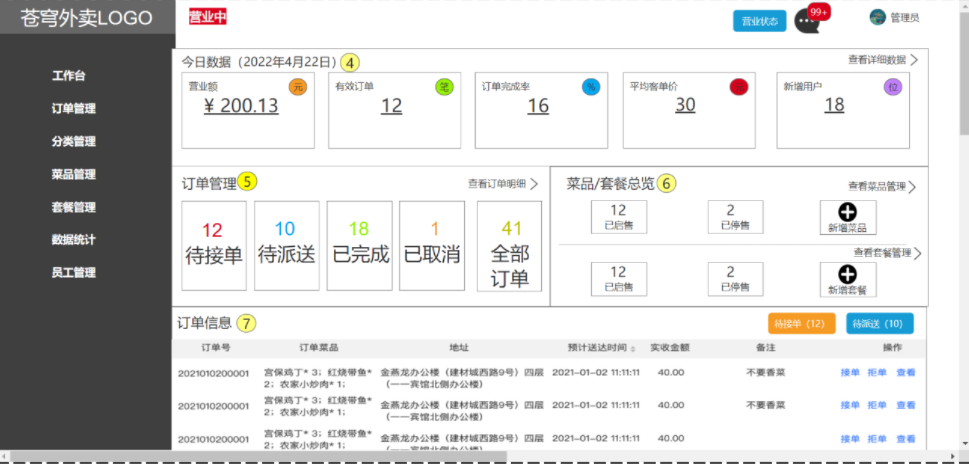Image resolution: width=969 pixels, height=464 pixels.
Task: Click the blue % icon on 订单完成率 card
Action: (591, 88)
